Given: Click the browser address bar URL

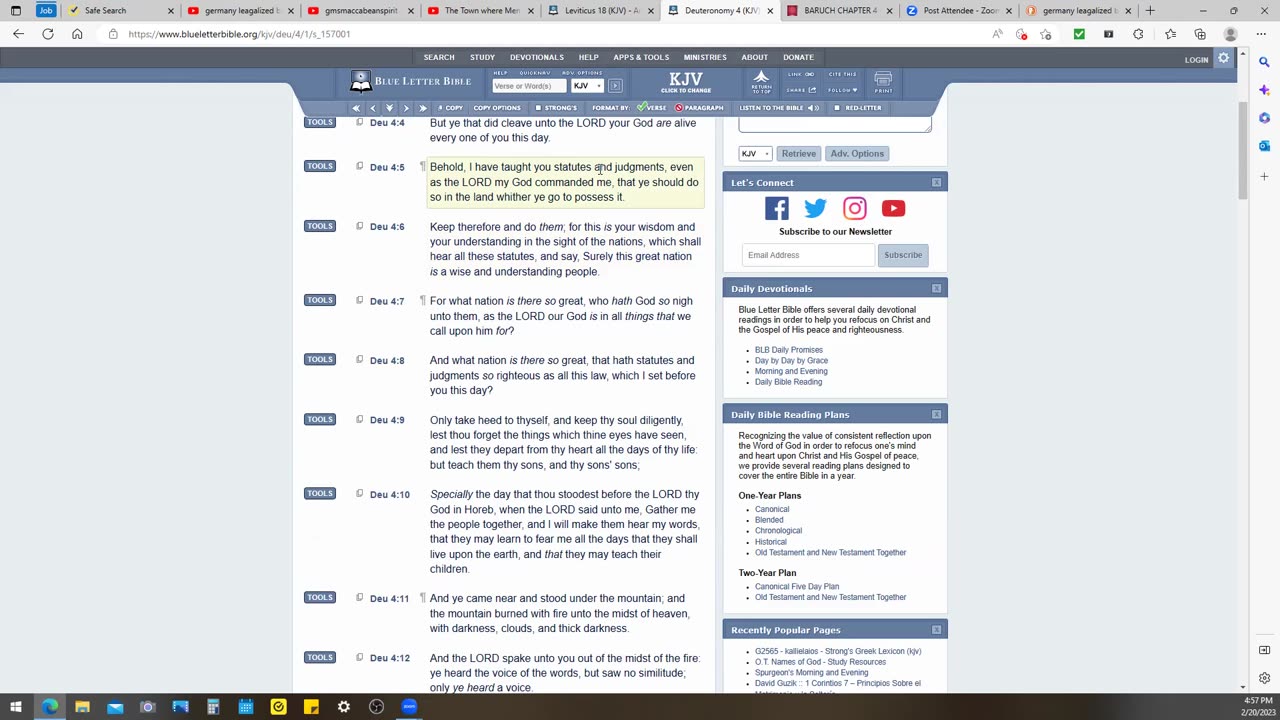Looking at the screenshot, I should tap(239, 34).
